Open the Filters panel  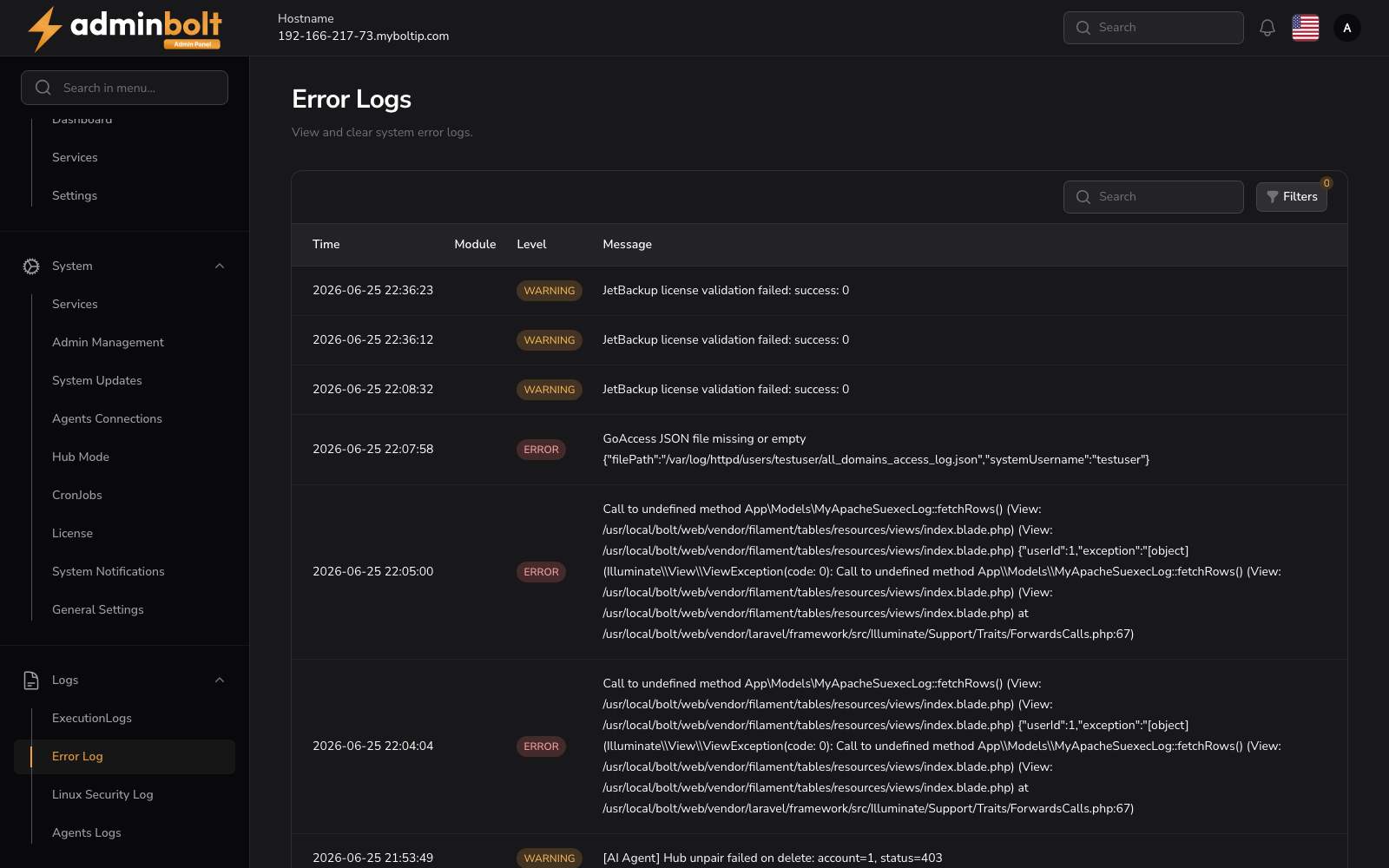click(x=1292, y=197)
